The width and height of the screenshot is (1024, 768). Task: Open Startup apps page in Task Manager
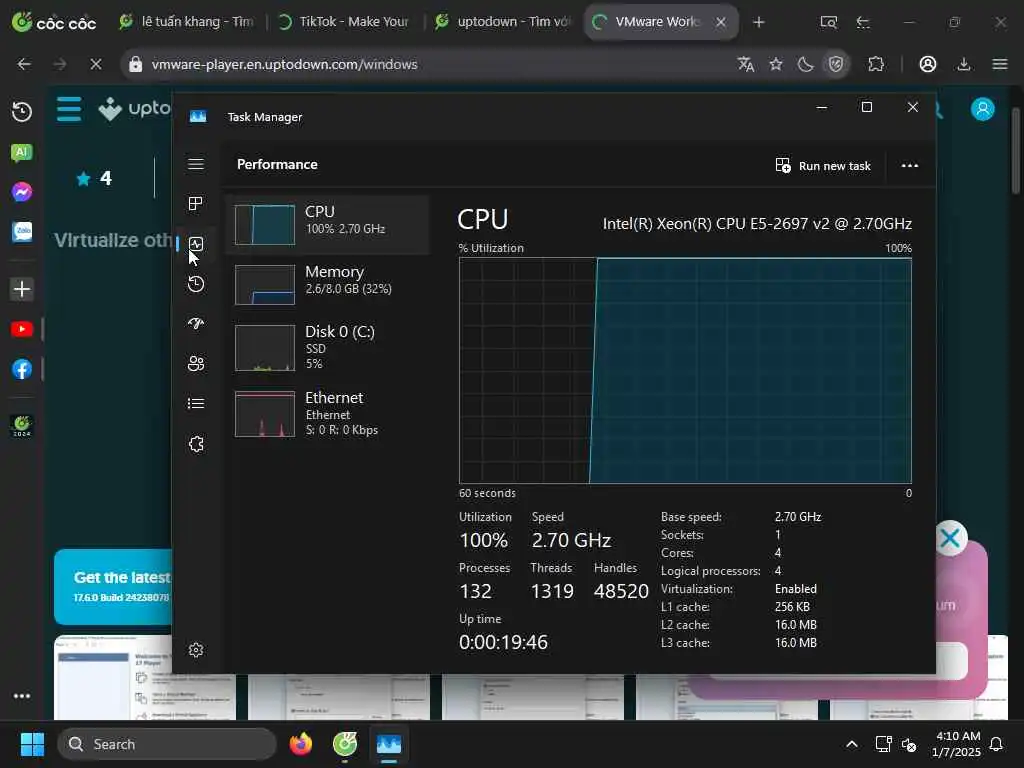pos(196,324)
